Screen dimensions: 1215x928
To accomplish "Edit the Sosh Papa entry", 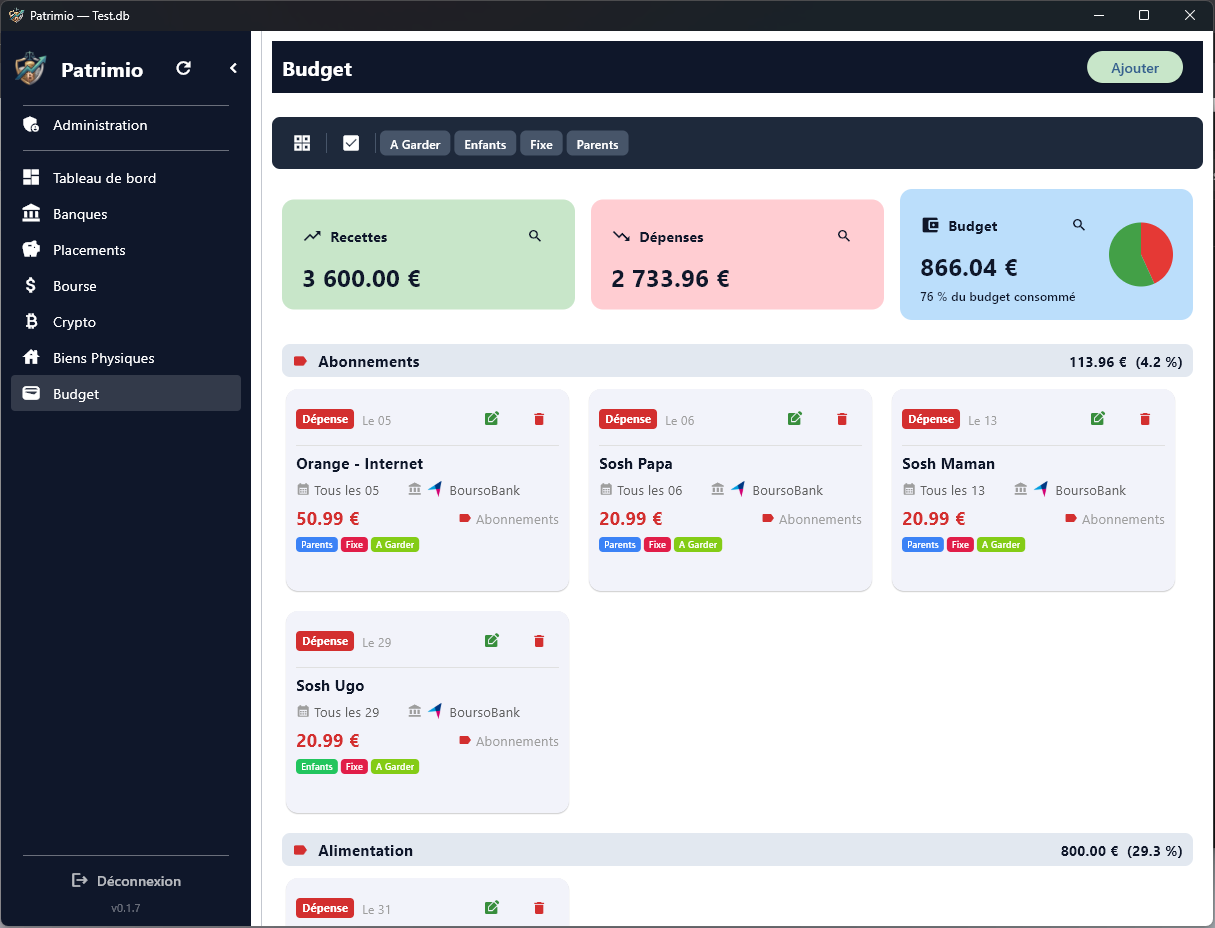I will 795,418.
